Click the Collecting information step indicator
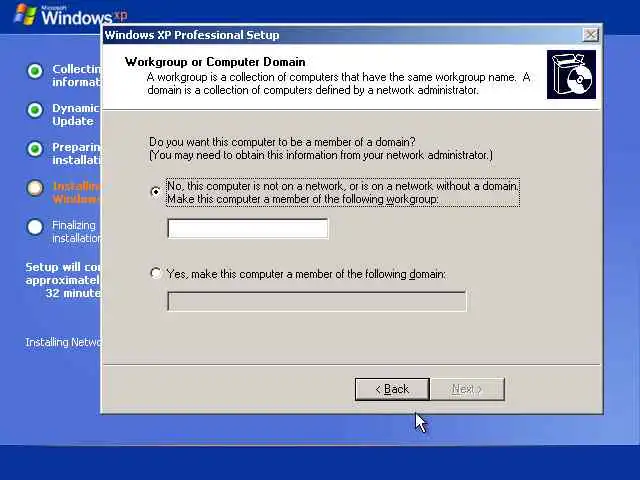This screenshot has width=640, height=480. (35, 71)
